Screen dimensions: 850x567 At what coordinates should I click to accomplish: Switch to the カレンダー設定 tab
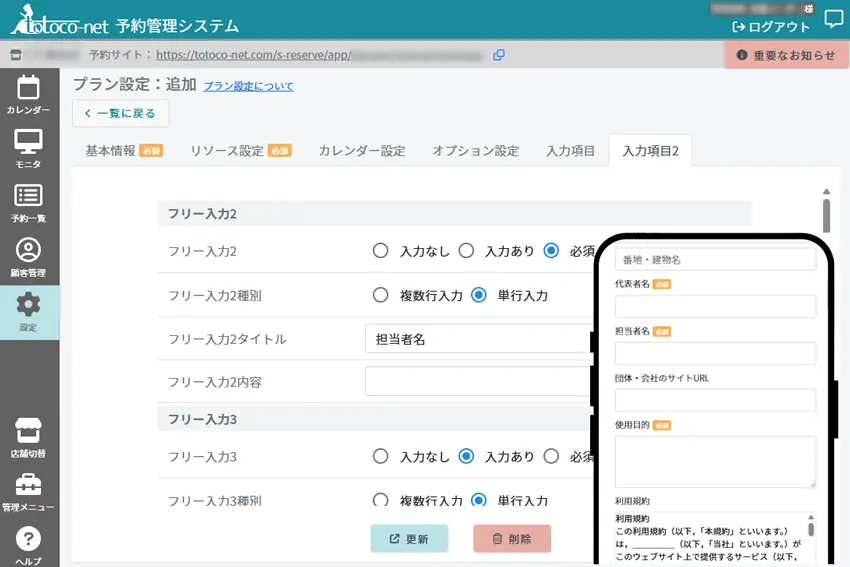[x=362, y=151]
